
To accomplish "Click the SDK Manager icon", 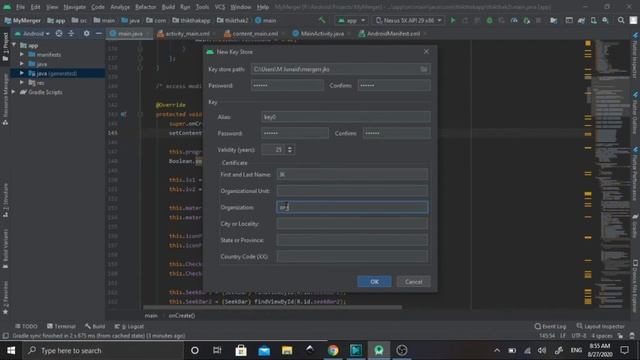I will pyautogui.click(x=605, y=20).
